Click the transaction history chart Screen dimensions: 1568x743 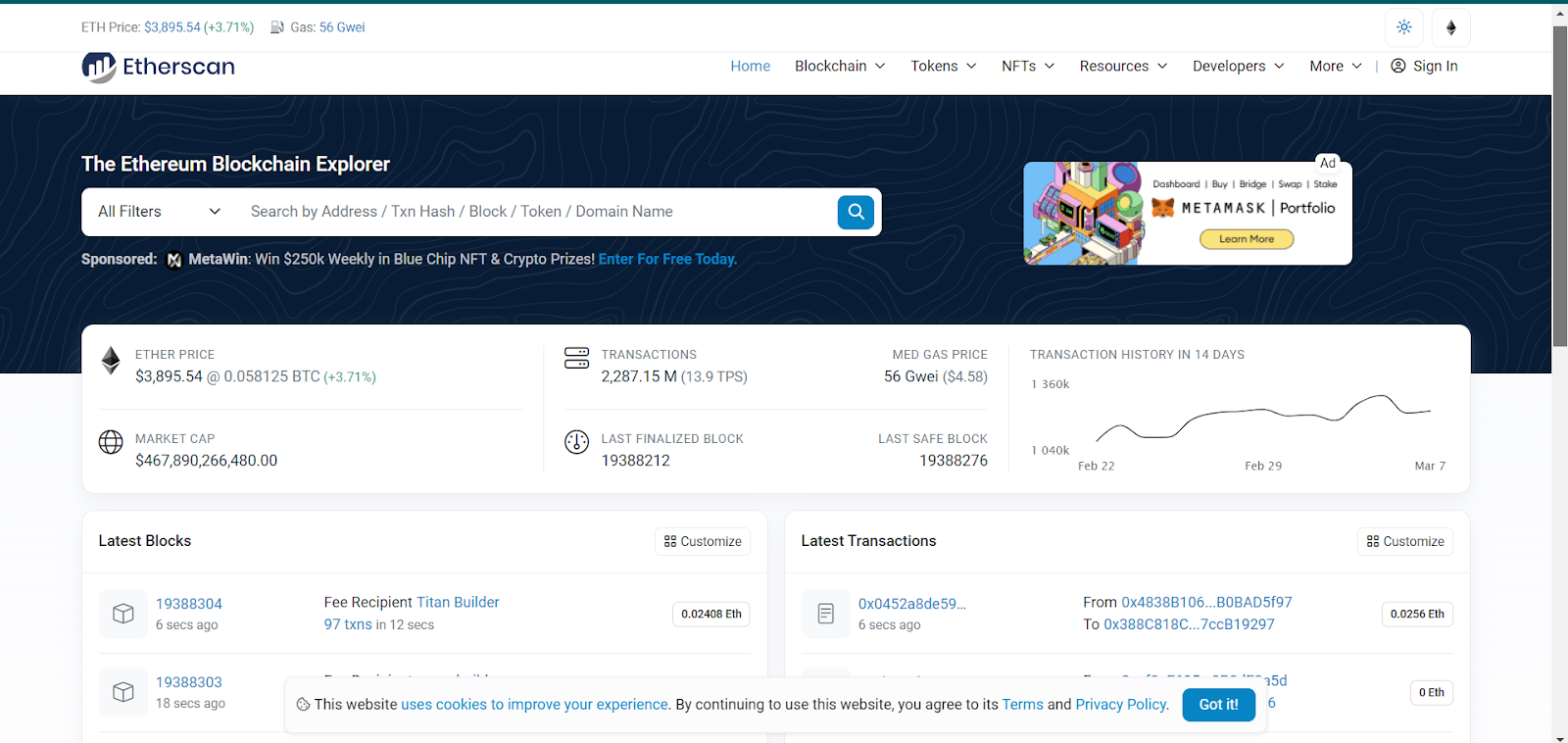point(1241,420)
